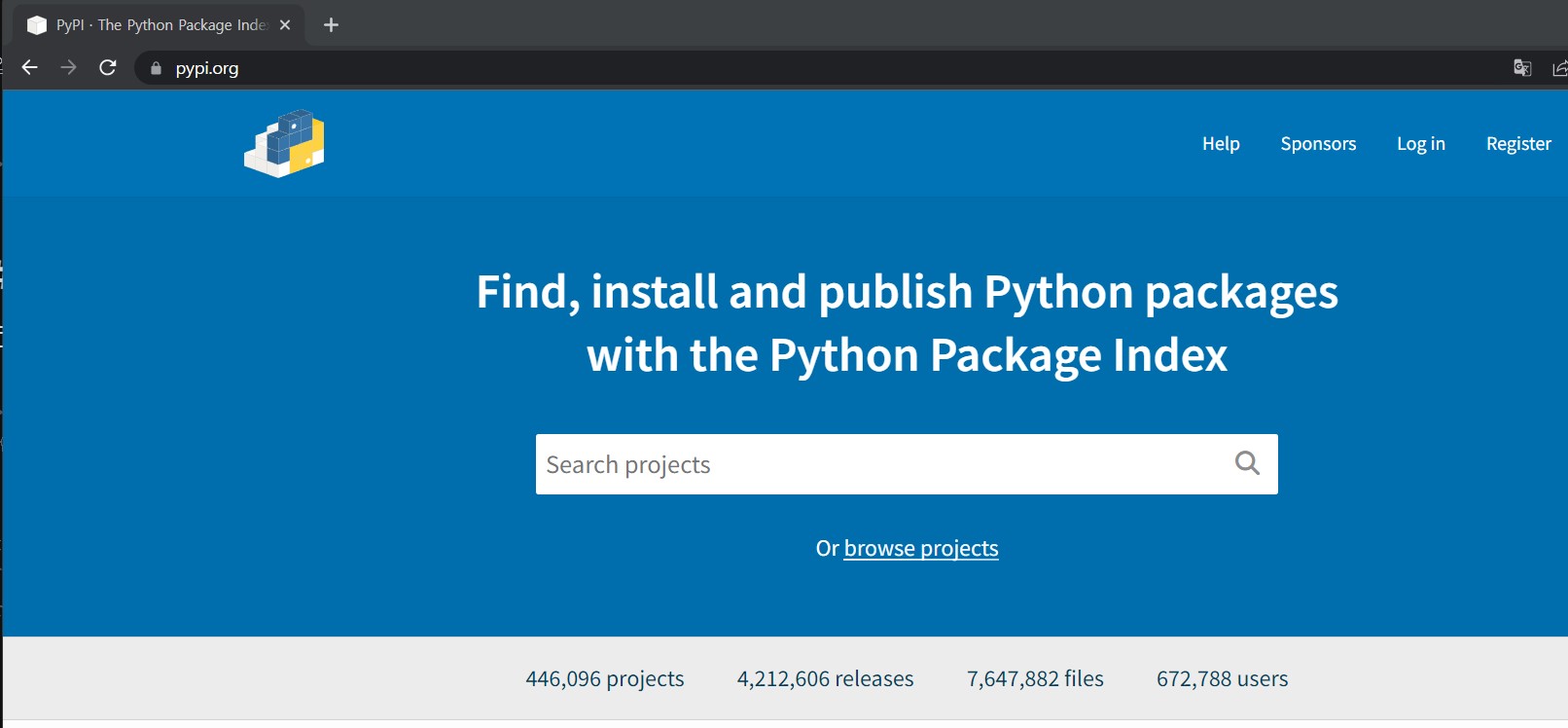Click the lock icon beside pypi.org
The image size is (1568, 728).
click(x=156, y=68)
